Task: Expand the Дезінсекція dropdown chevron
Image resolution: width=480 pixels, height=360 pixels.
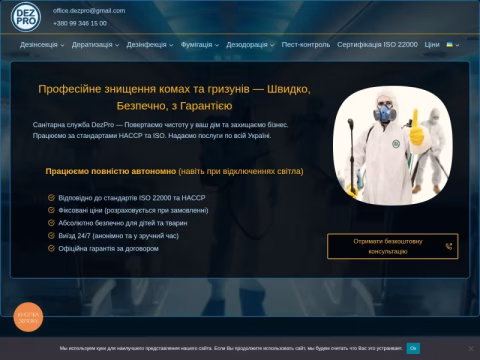Action: [62, 45]
